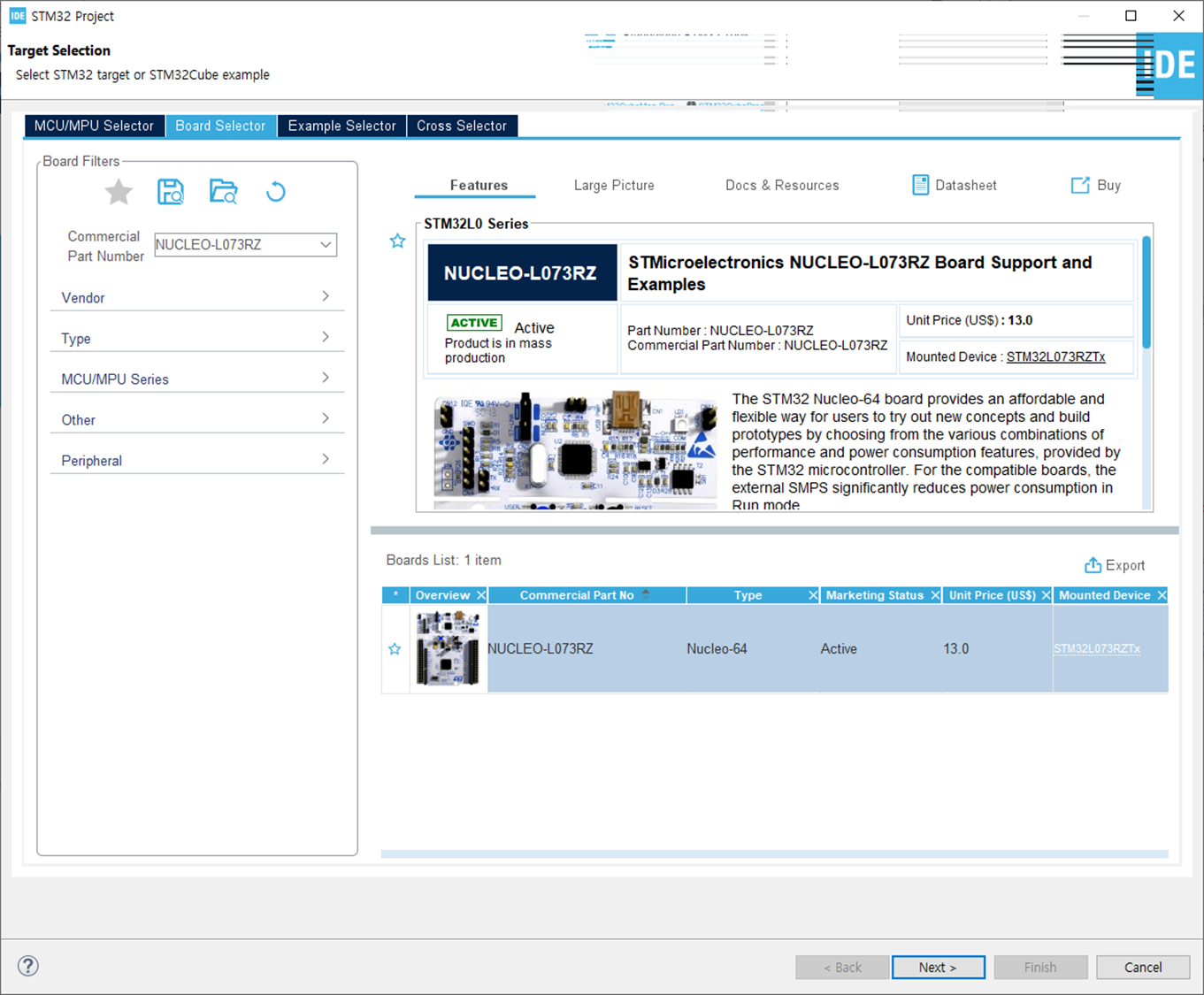The height and width of the screenshot is (995, 1204).
Task: Show favorite boards via gray star icon
Action: tap(119, 192)
